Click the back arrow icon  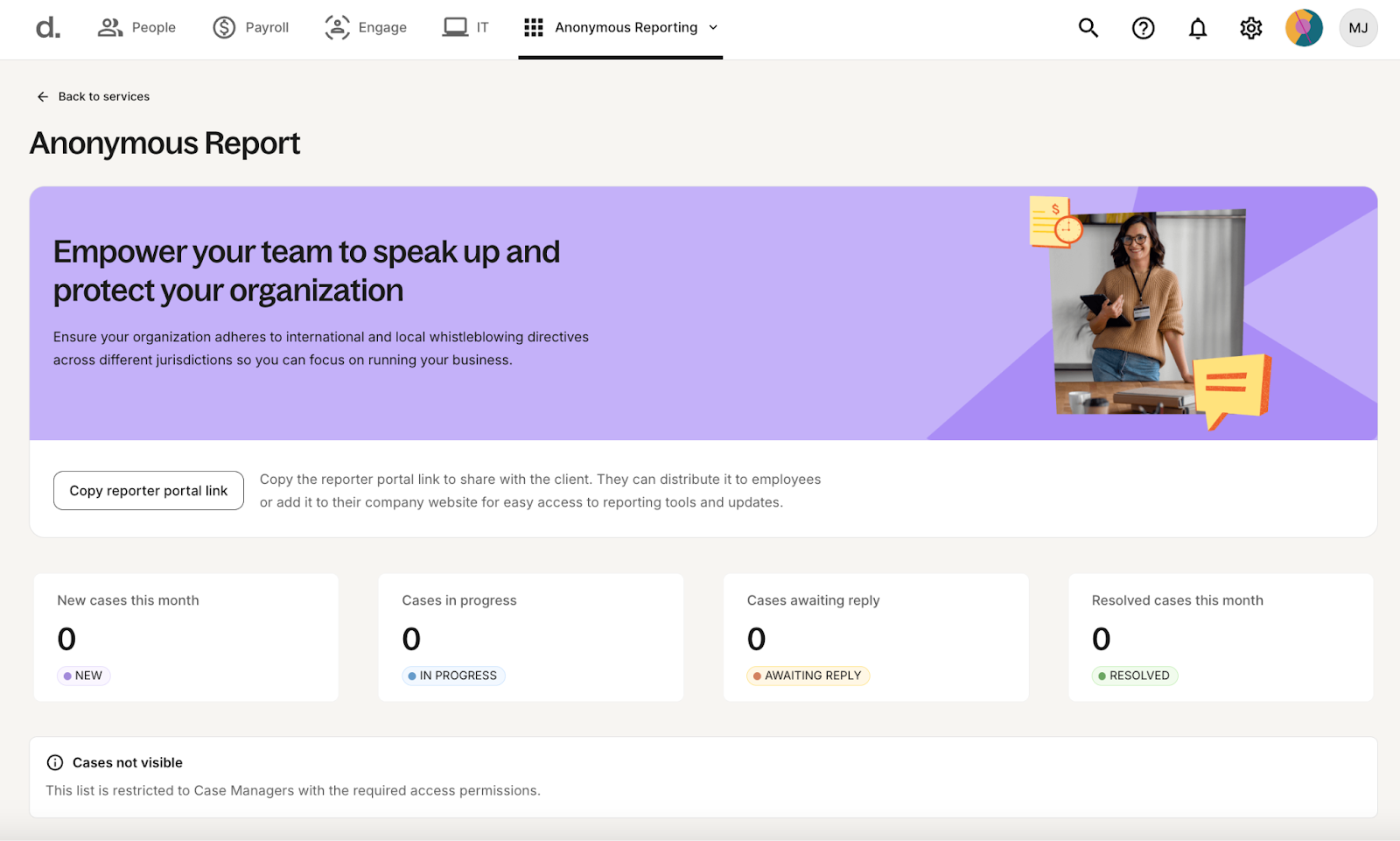click(x=43, y=97)
